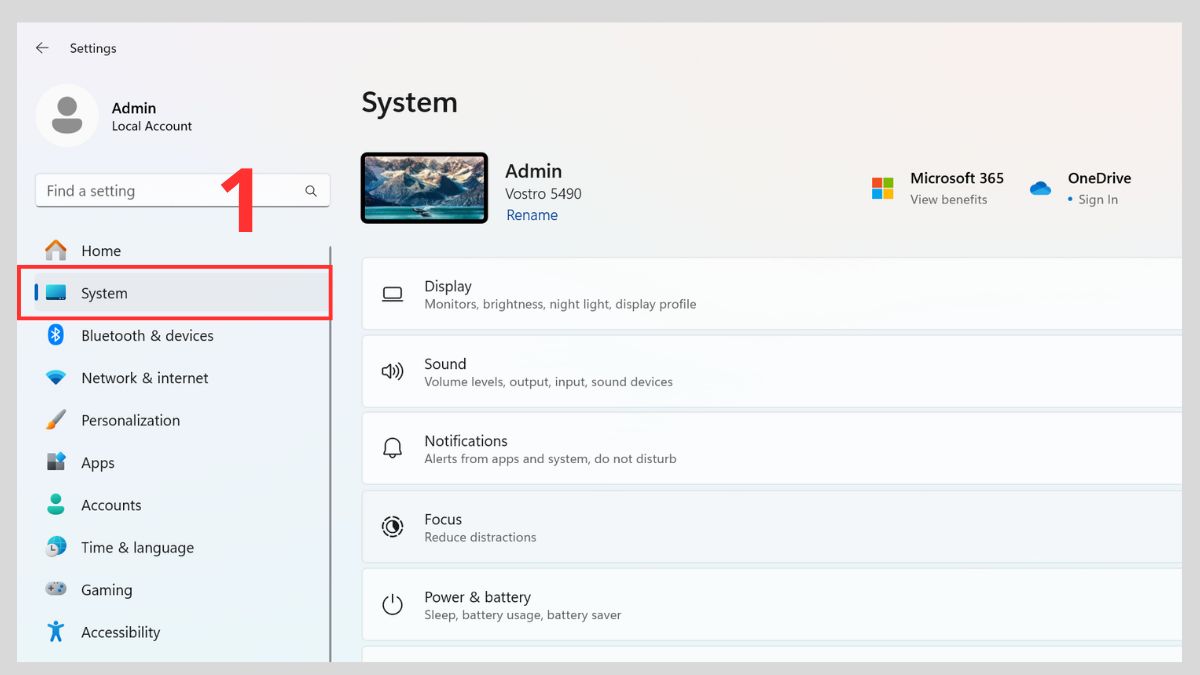Select Home in the sidebar
This screenshot has height=675, width=1200.
click(100, 250)
